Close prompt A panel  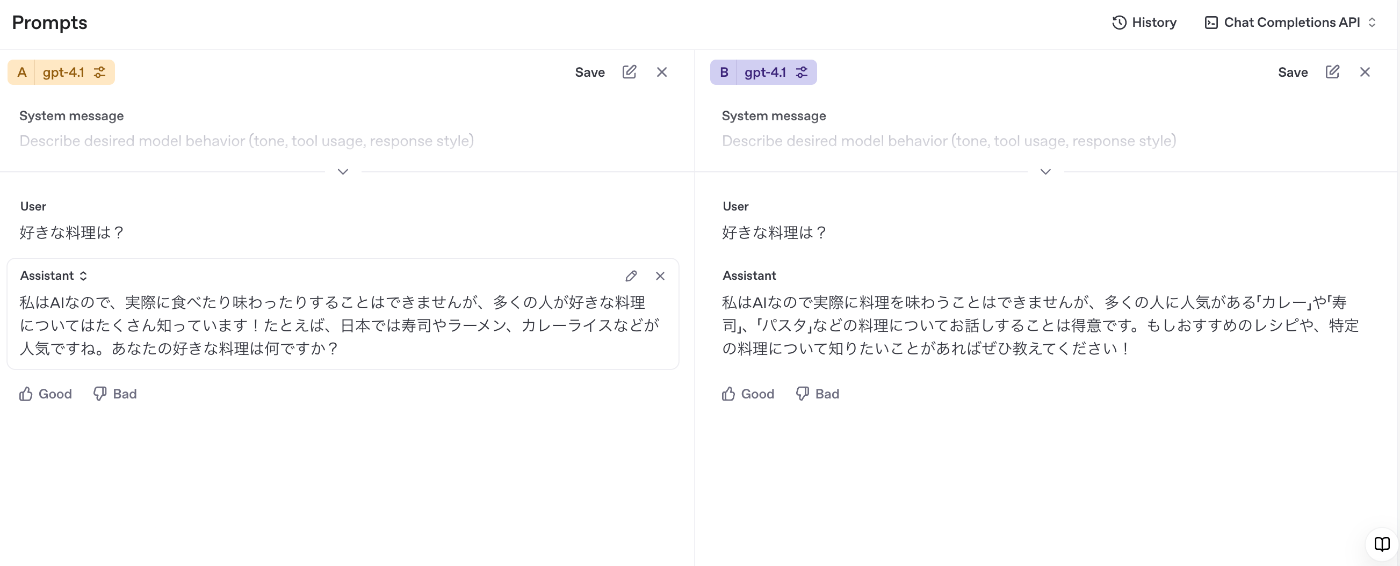click(x=662, y=72)
